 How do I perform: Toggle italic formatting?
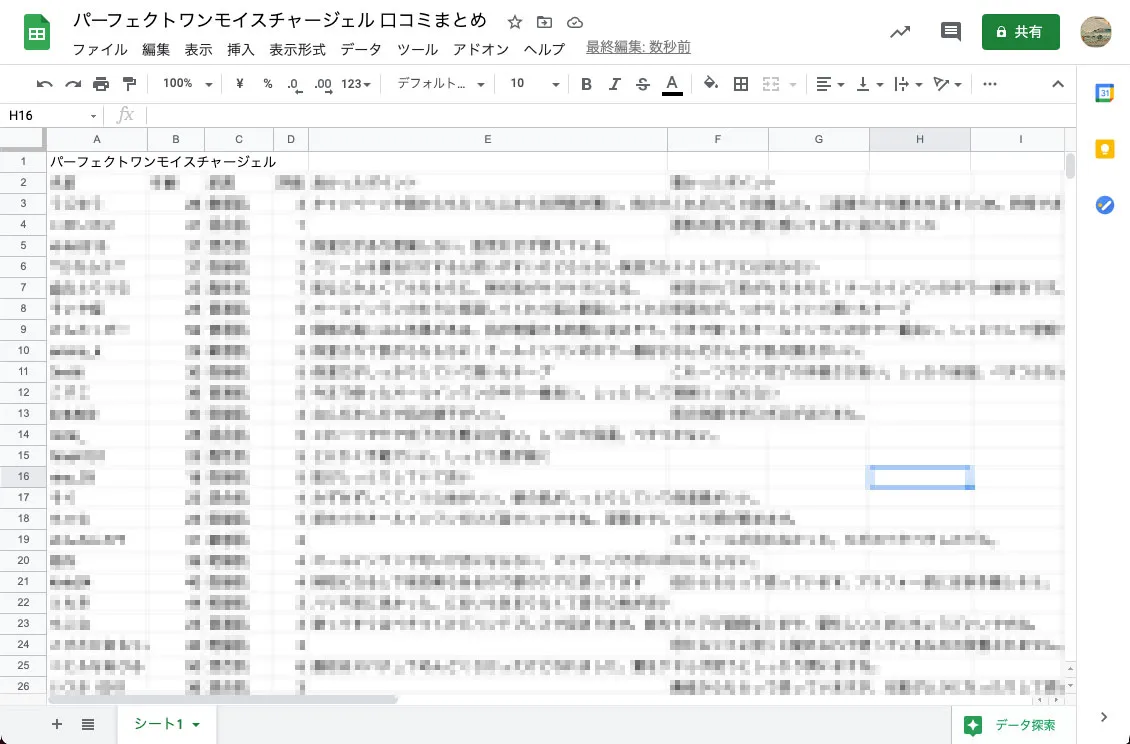coord(615,84)
